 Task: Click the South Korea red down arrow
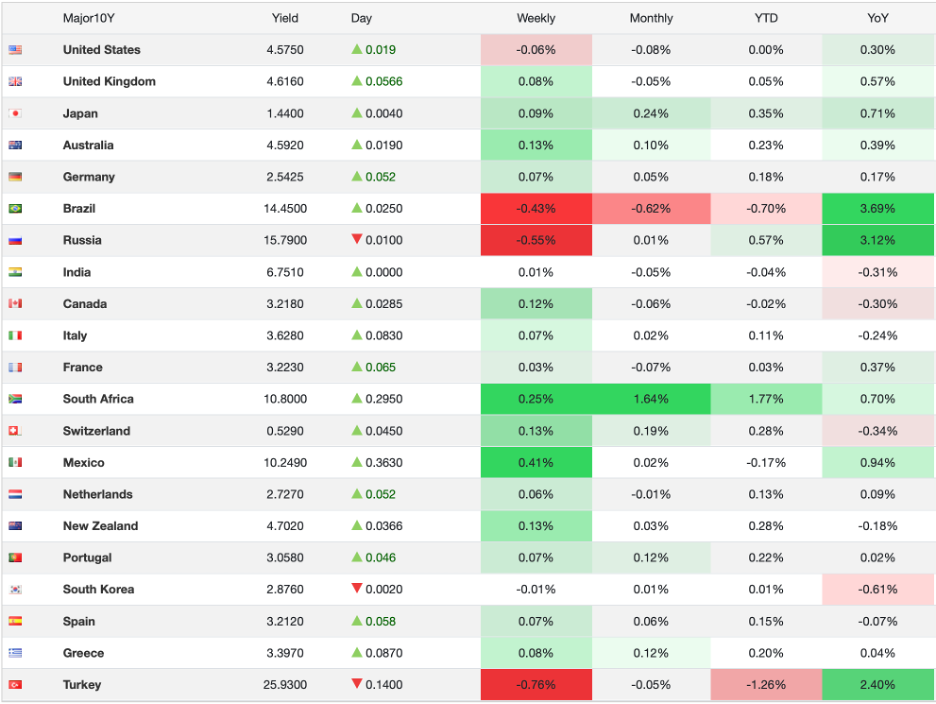click(356, 589)
